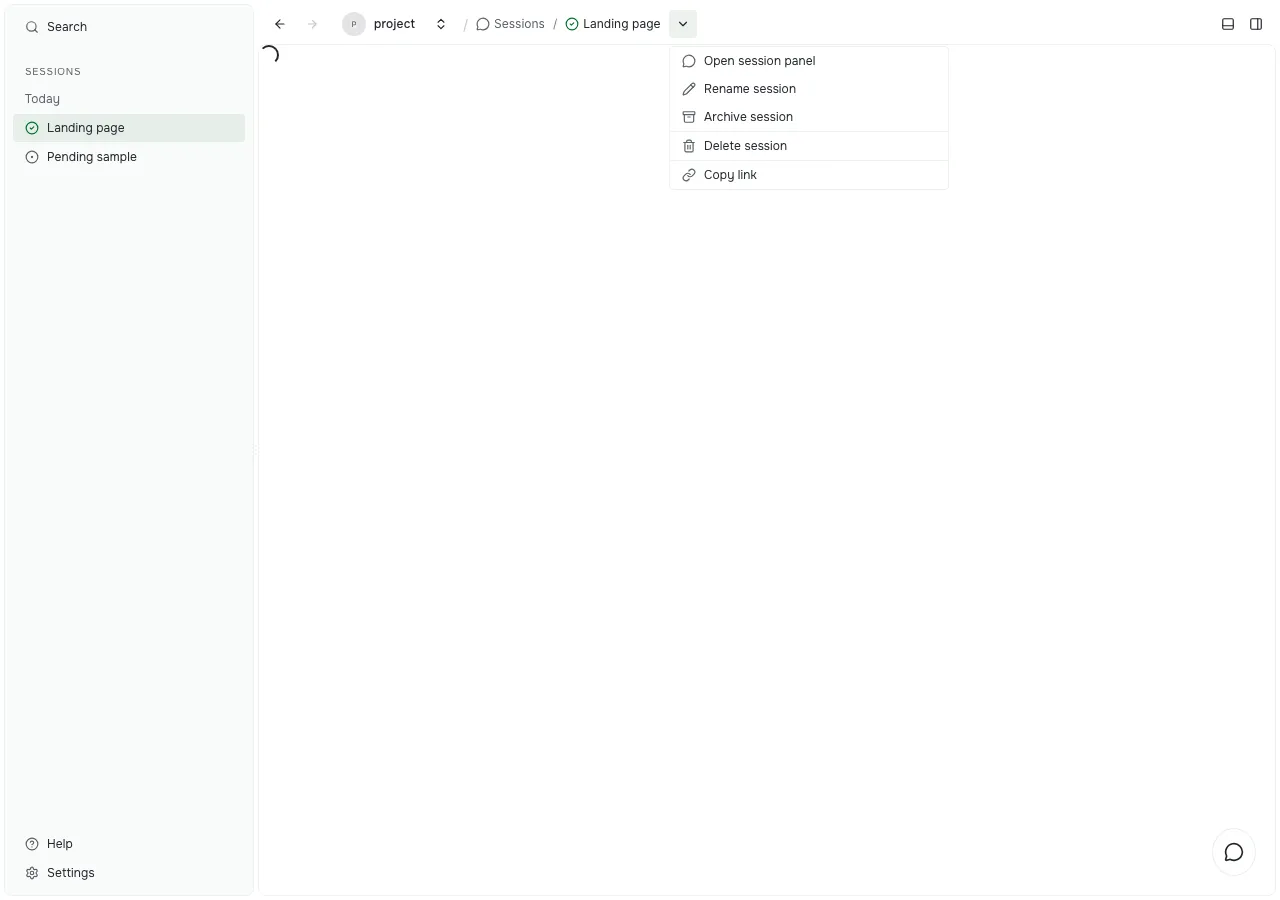Click the project avatar icon
This screenshot has height=900, width=1280.
click(x=354, y=24)
